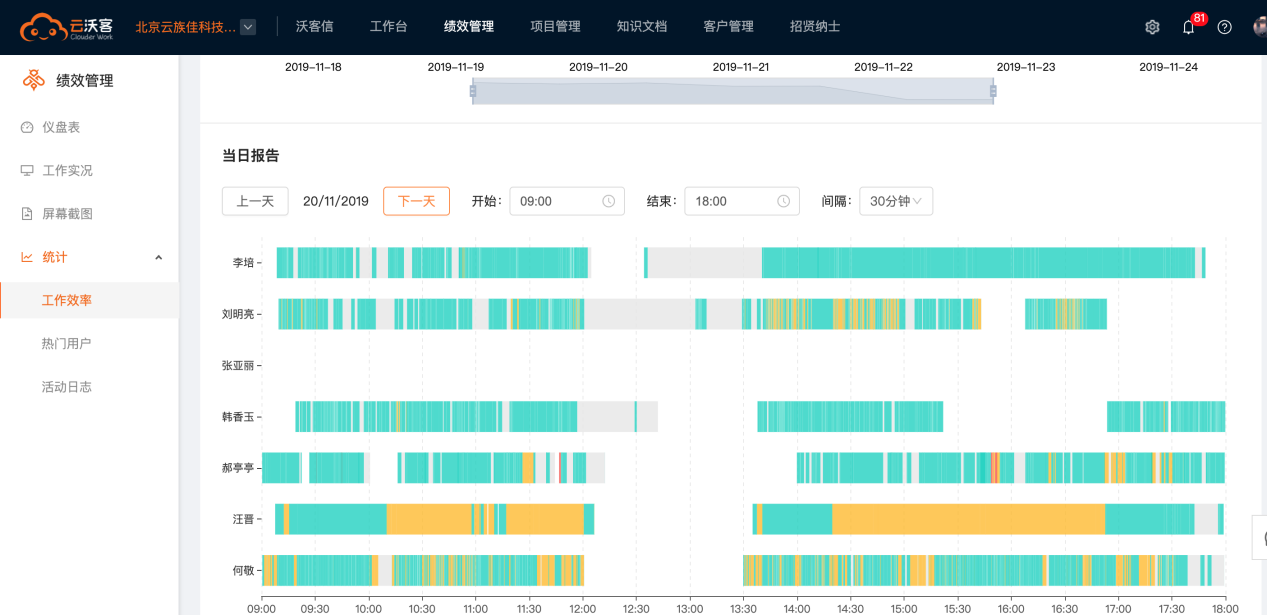Select 活动日志 in the sidebar
Image resolution: width=1267 pixels, height=615 pixels.
(66, 386)
